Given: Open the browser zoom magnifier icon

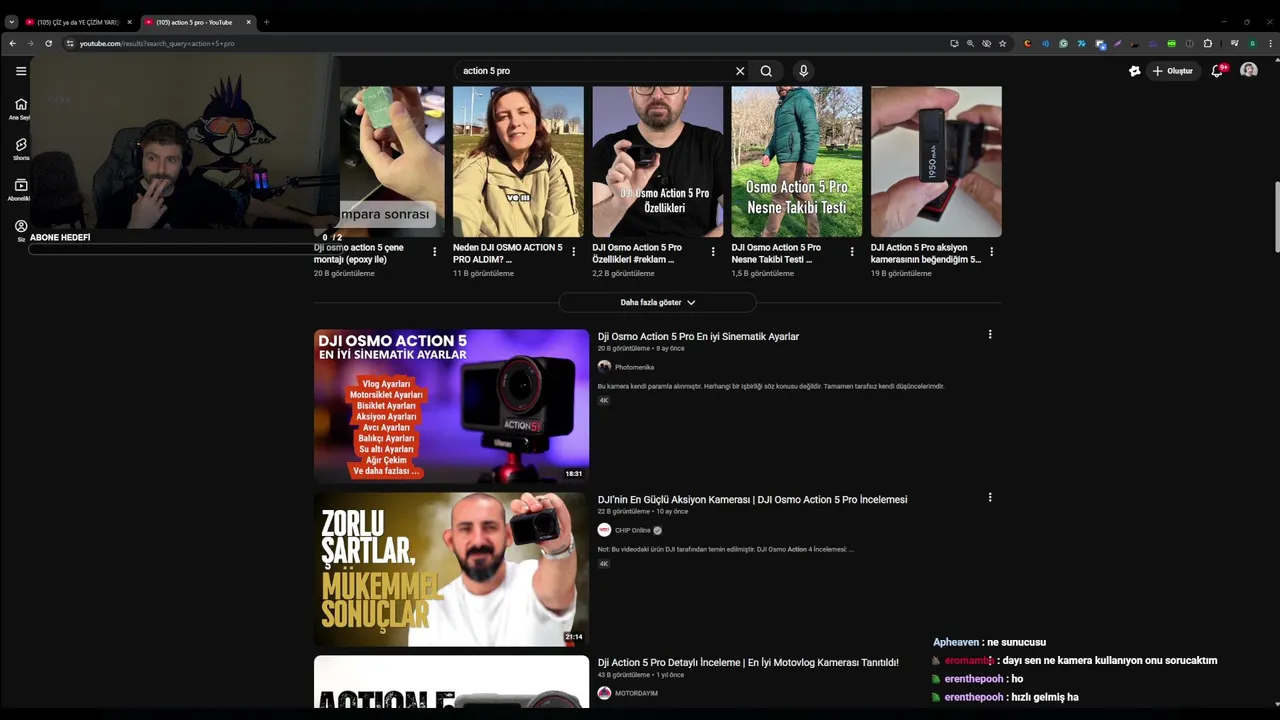Looking at the screenshot, I should click(x=970, y=43).
